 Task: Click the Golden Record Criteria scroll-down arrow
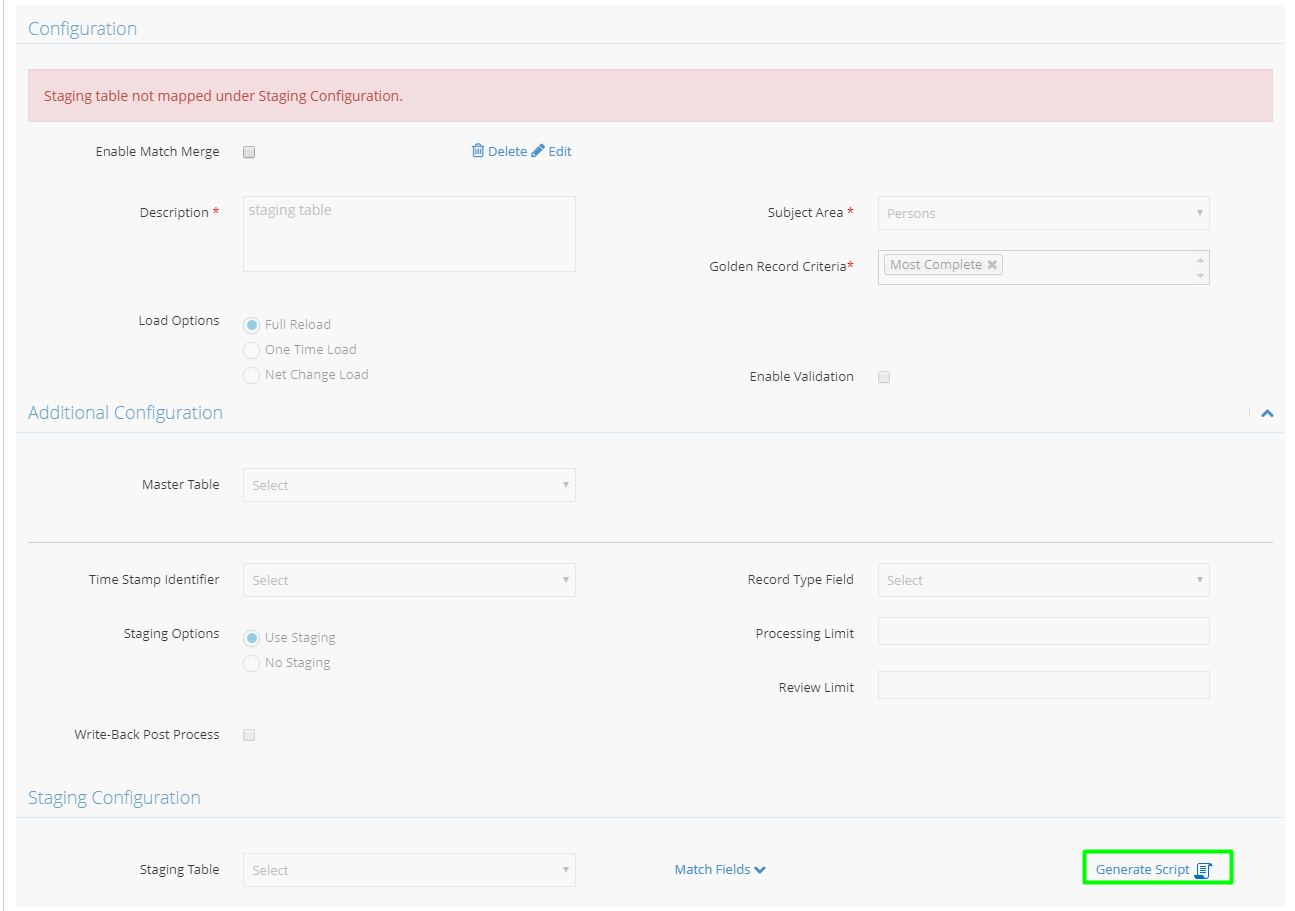click(x=1201, y=275)
